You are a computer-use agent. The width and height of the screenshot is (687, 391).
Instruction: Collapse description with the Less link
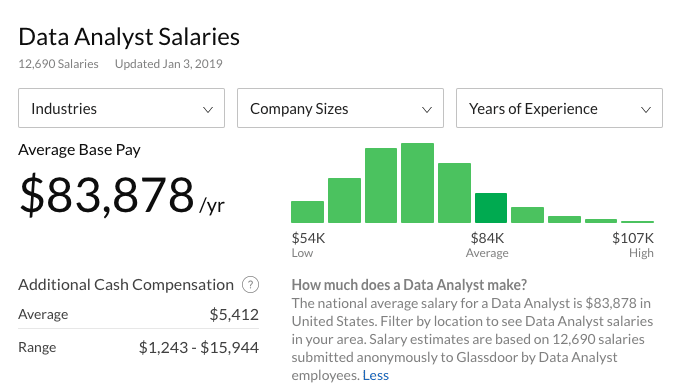pos(375,375)
